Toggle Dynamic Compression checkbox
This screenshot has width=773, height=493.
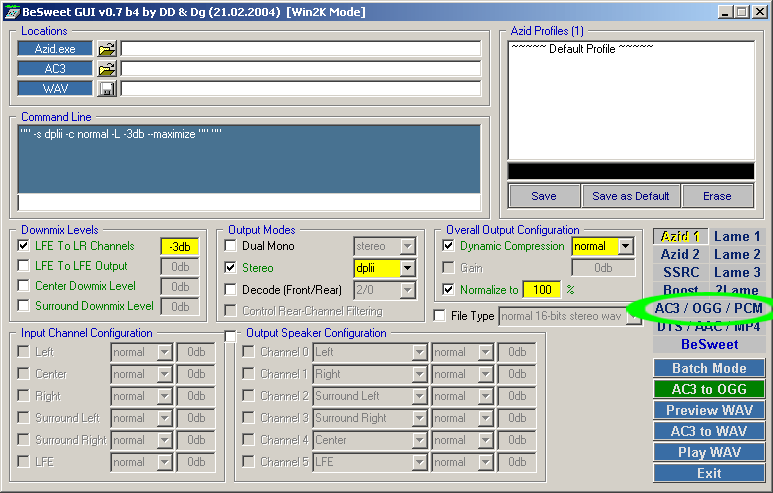point(448,246)
